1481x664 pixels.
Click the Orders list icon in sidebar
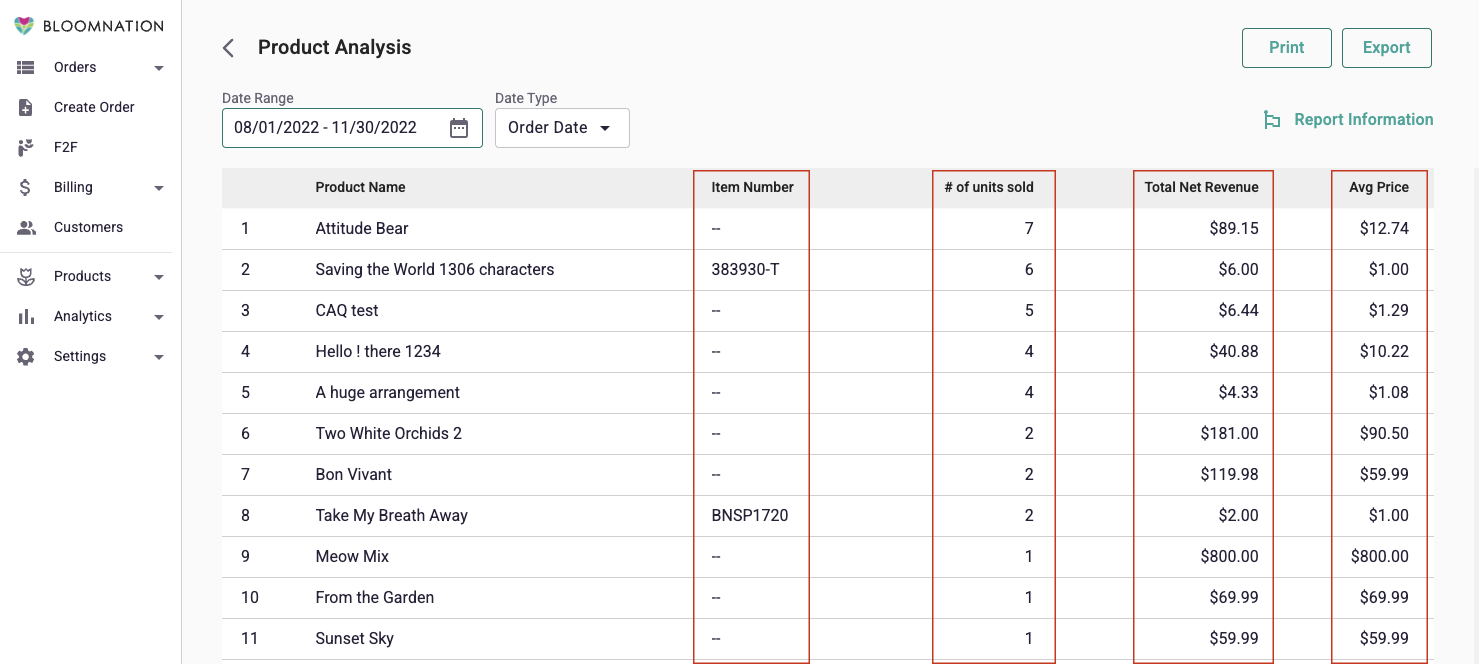[x=26, y=67]
